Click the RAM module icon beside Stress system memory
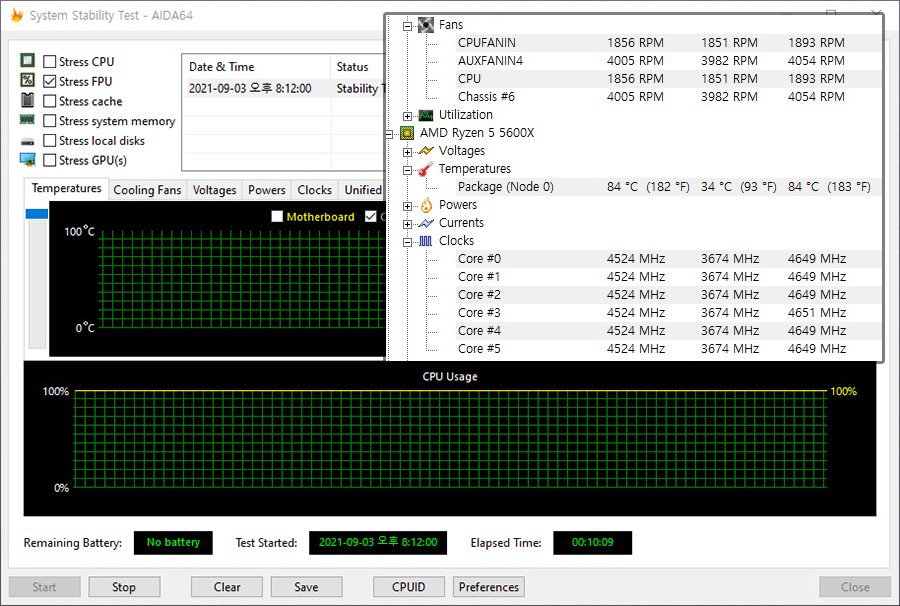The width and height of the screenshot is (900, 606). pyautogui.click(x=28, y=120)
